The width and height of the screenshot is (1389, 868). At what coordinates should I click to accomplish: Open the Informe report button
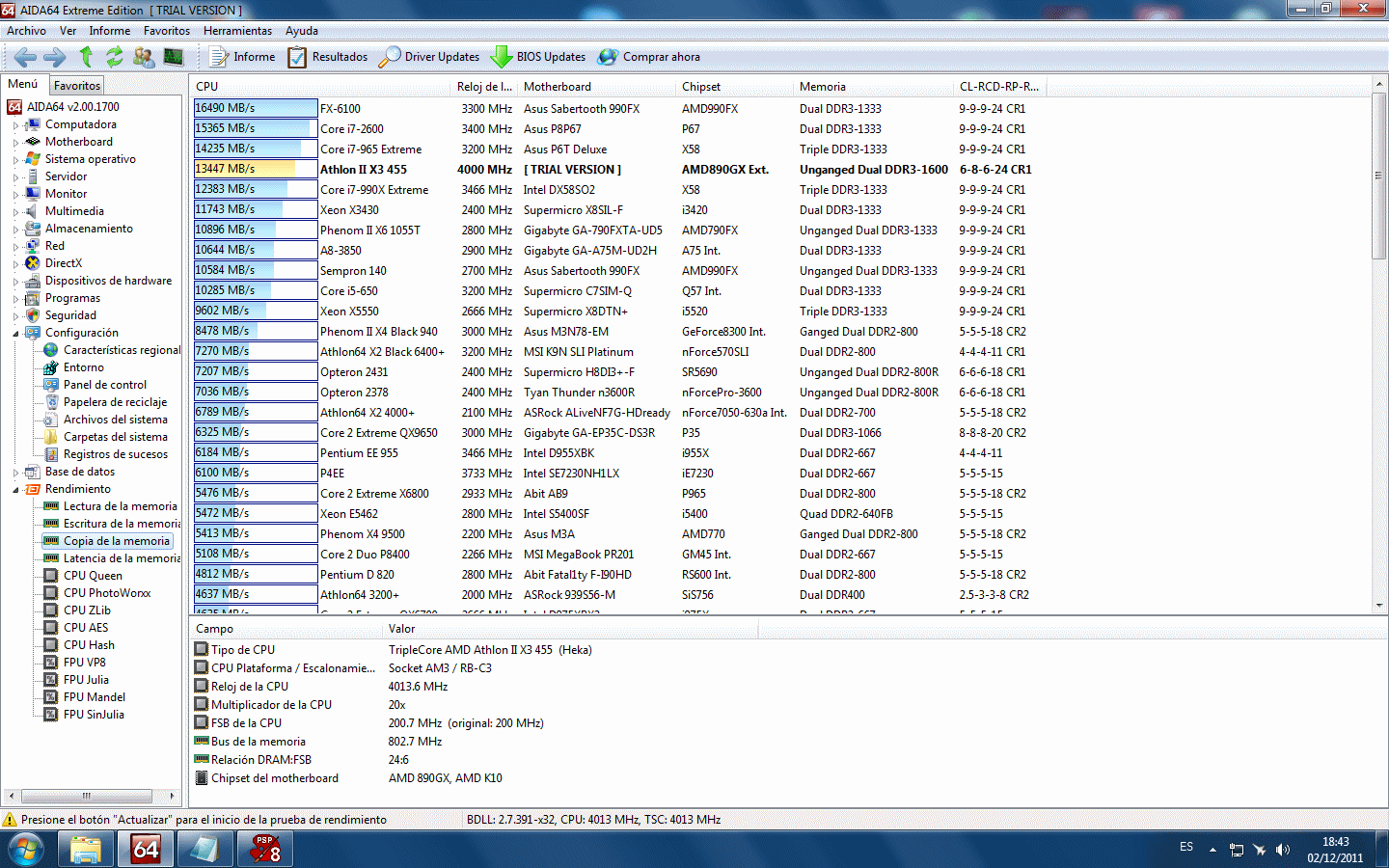coord(242,57)
